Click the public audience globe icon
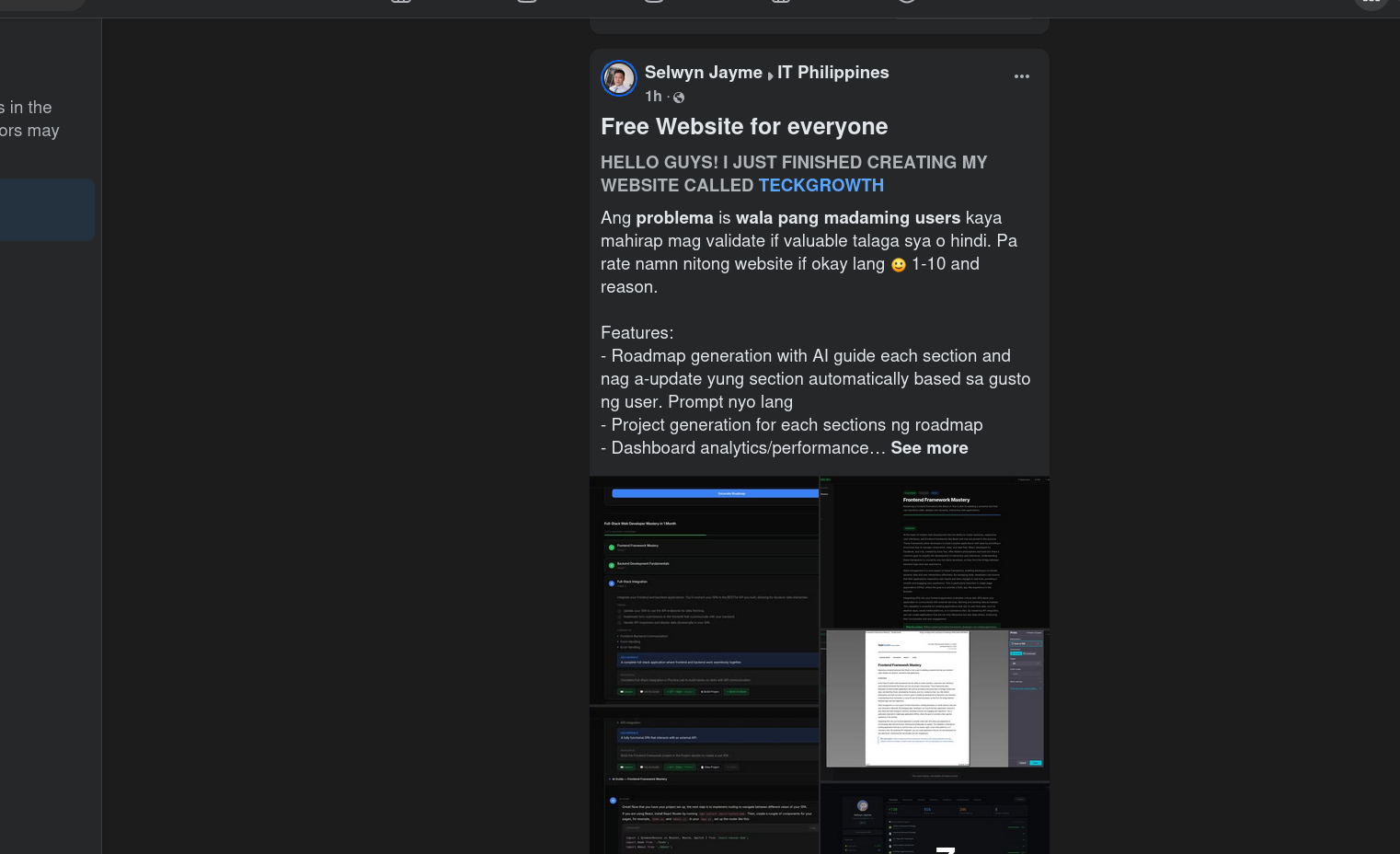Screen dimensions: 1400x854 tap(679, 98)
